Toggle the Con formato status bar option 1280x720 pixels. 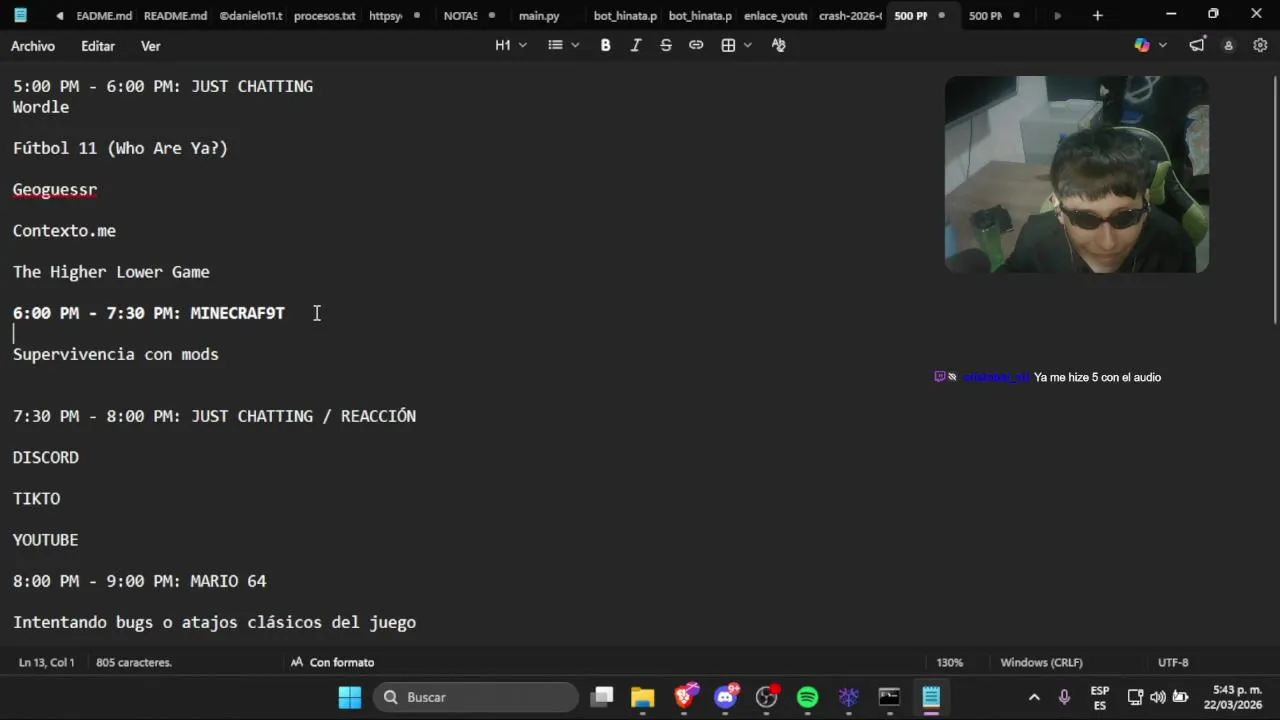click(x=332, y=662)
